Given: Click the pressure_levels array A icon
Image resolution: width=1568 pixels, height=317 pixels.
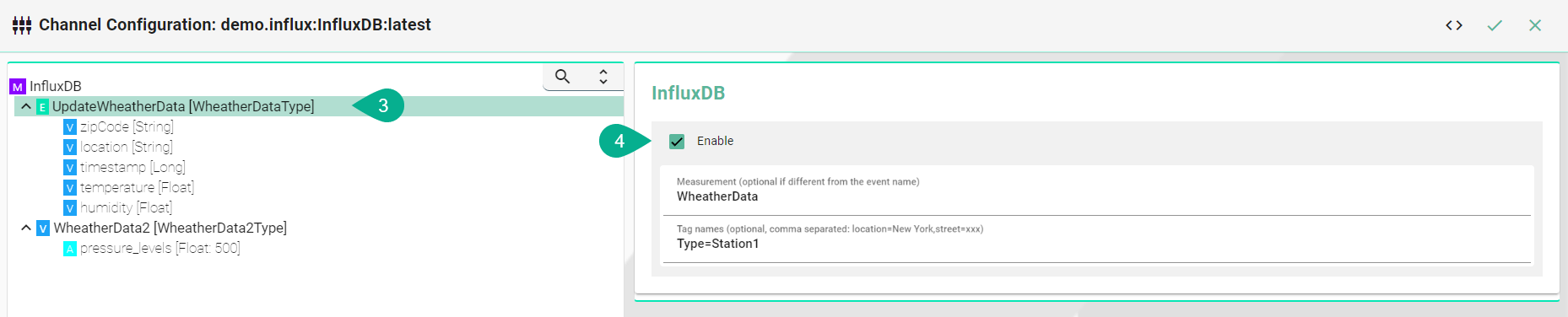Looking at the screenshot, I should point(70,249).
